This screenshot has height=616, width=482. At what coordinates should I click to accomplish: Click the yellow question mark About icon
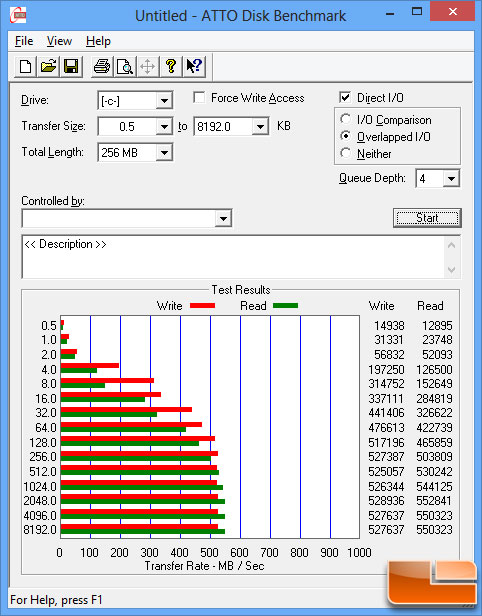tap(170, 66)
